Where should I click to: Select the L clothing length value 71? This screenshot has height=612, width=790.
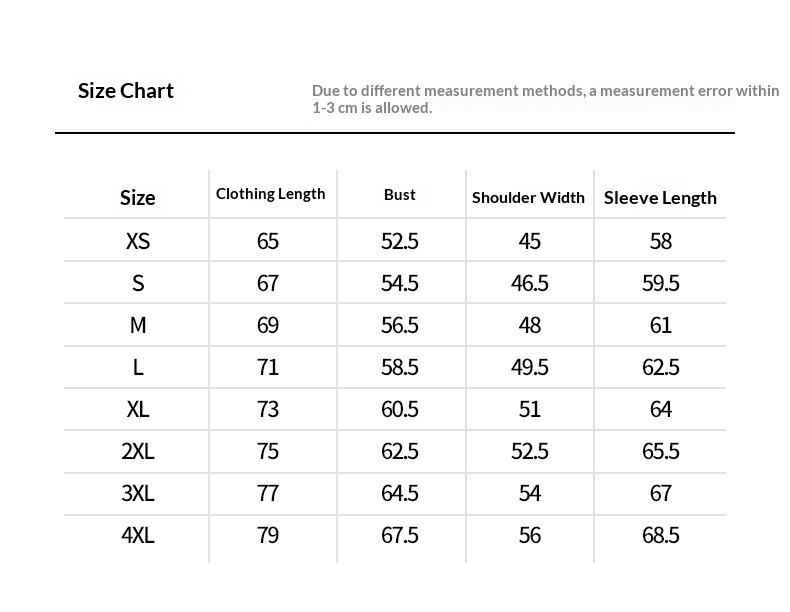click(x=268, y=367)
